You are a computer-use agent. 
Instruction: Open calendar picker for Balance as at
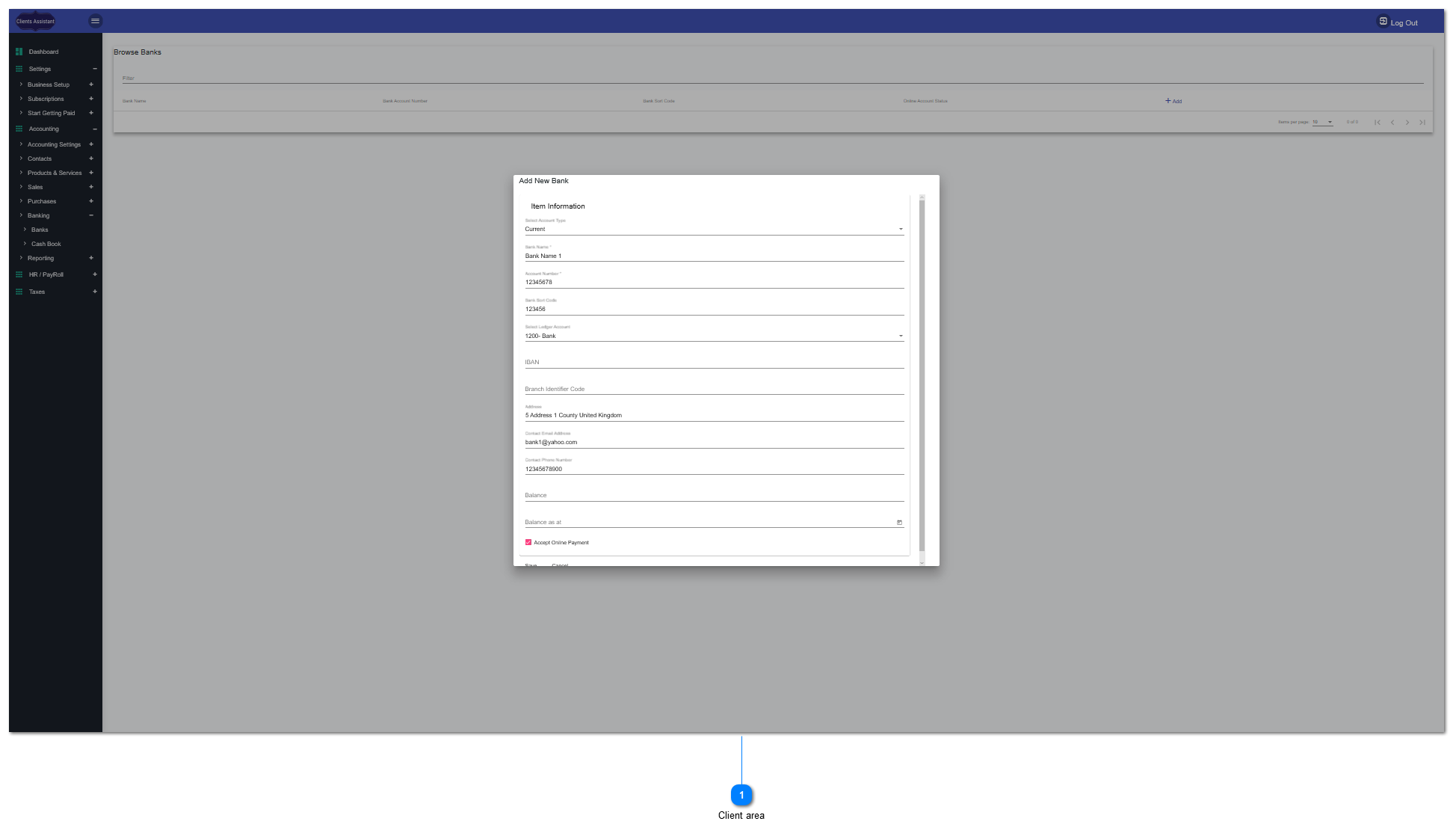pos(899,523)
